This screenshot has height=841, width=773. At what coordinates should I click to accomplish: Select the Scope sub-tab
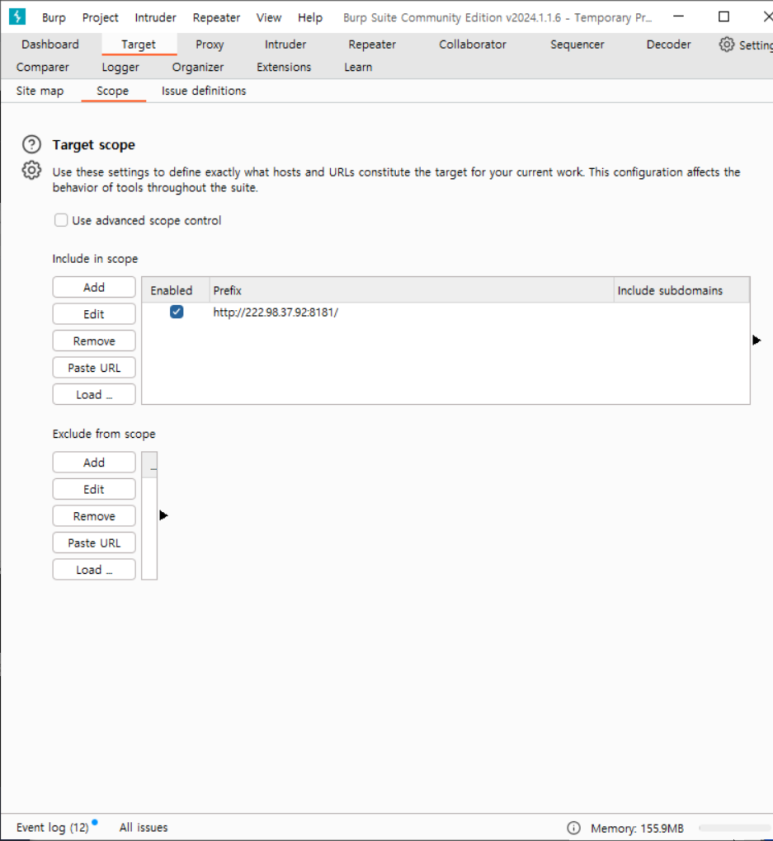tap(113, 91)
